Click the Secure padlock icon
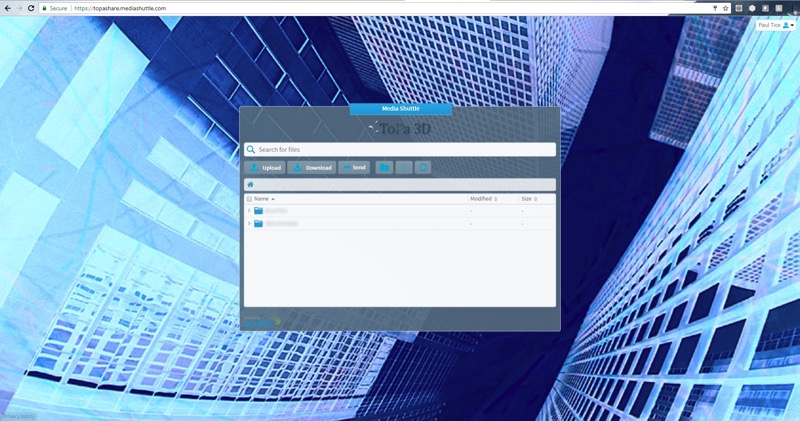 (44, 8)
